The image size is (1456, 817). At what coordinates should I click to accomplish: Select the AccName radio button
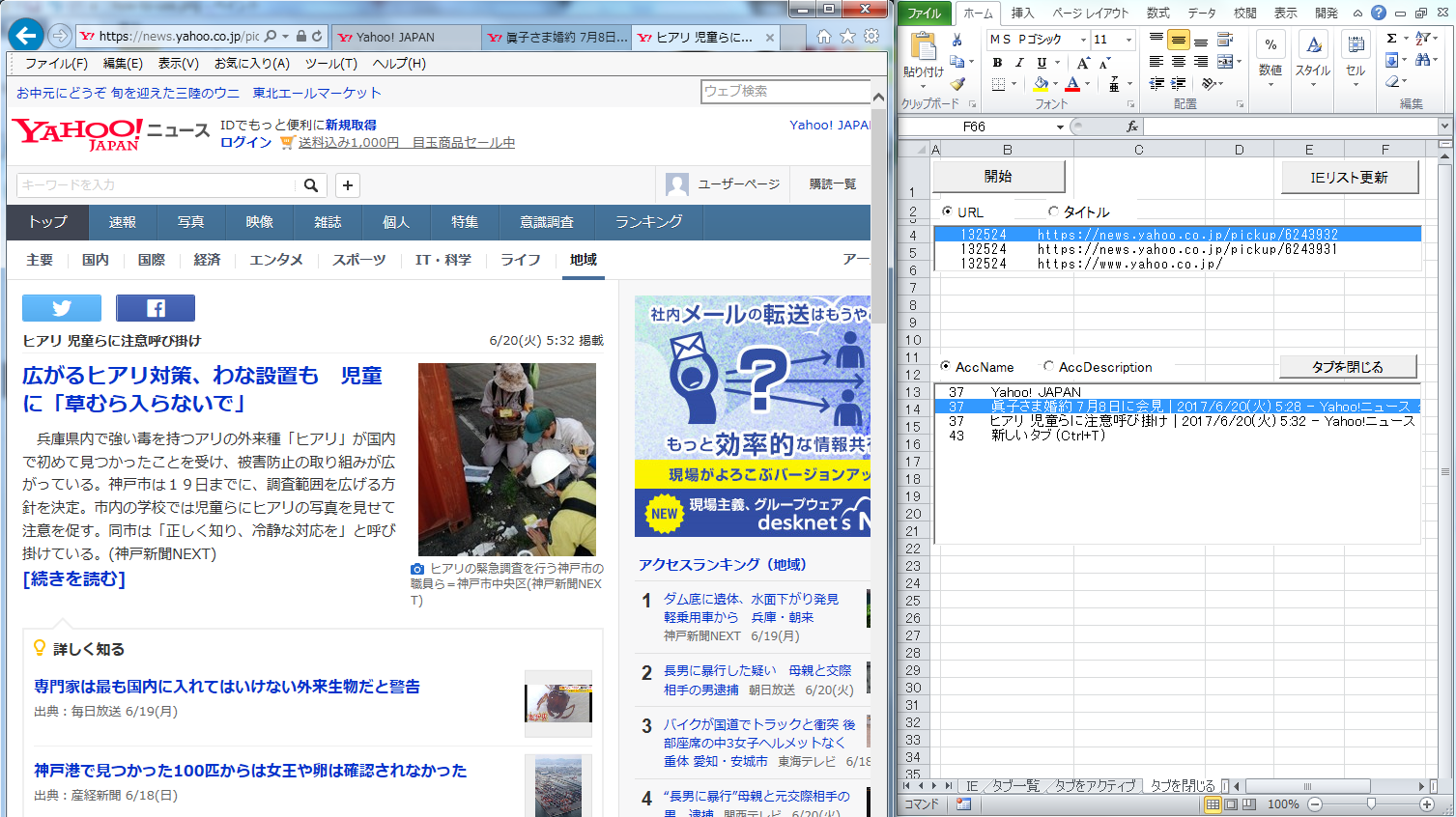coord(946,367)
